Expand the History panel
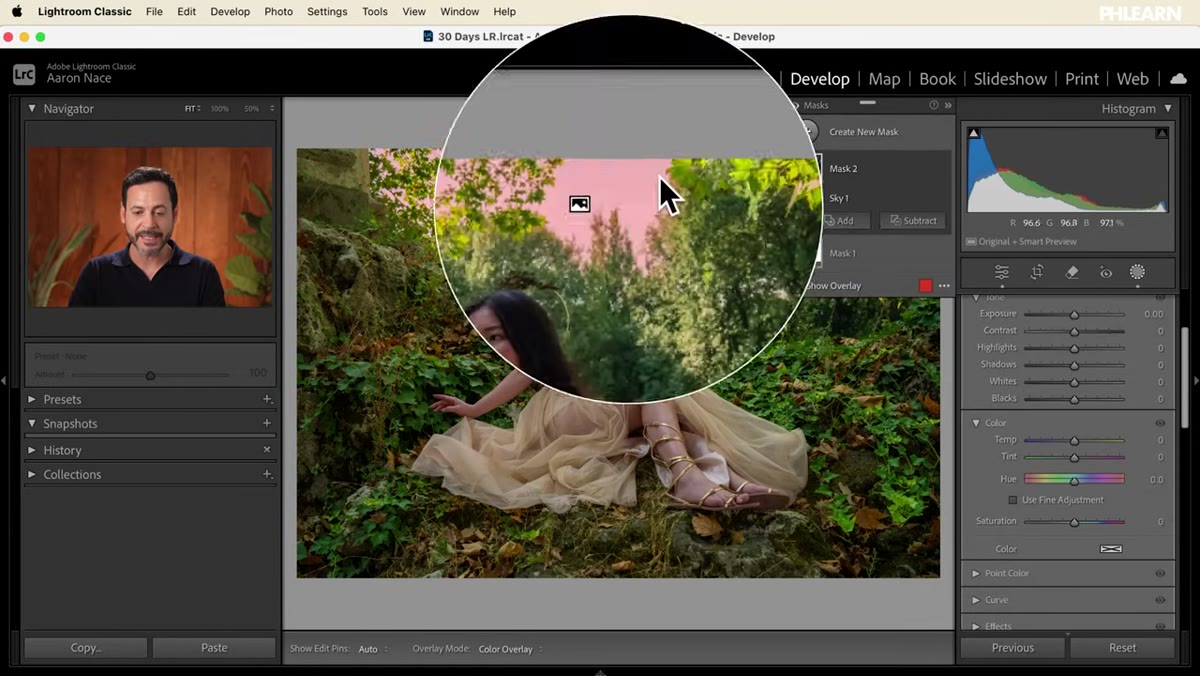 coord(32,450)
